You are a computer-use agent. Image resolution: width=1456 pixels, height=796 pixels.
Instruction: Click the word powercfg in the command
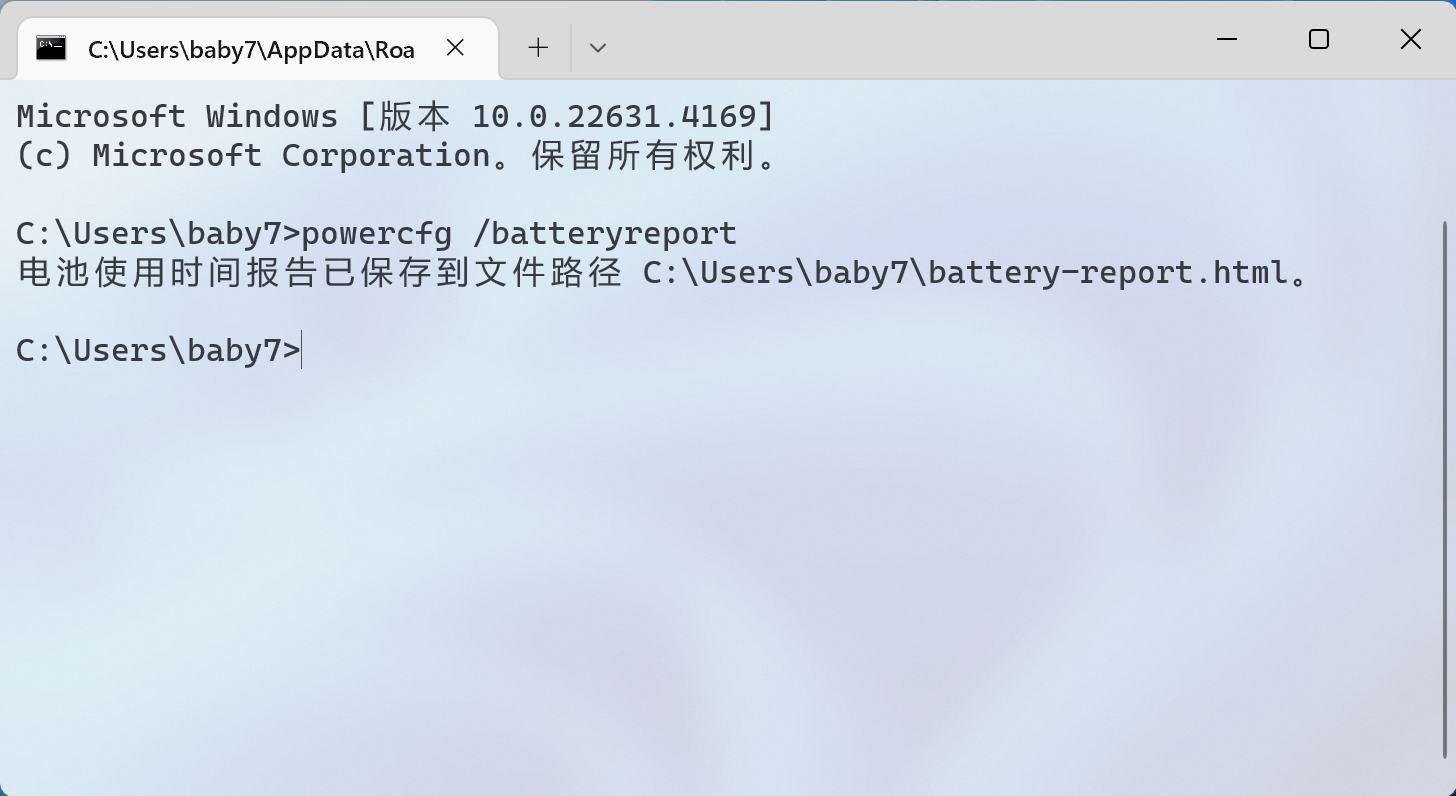point(376,233)
